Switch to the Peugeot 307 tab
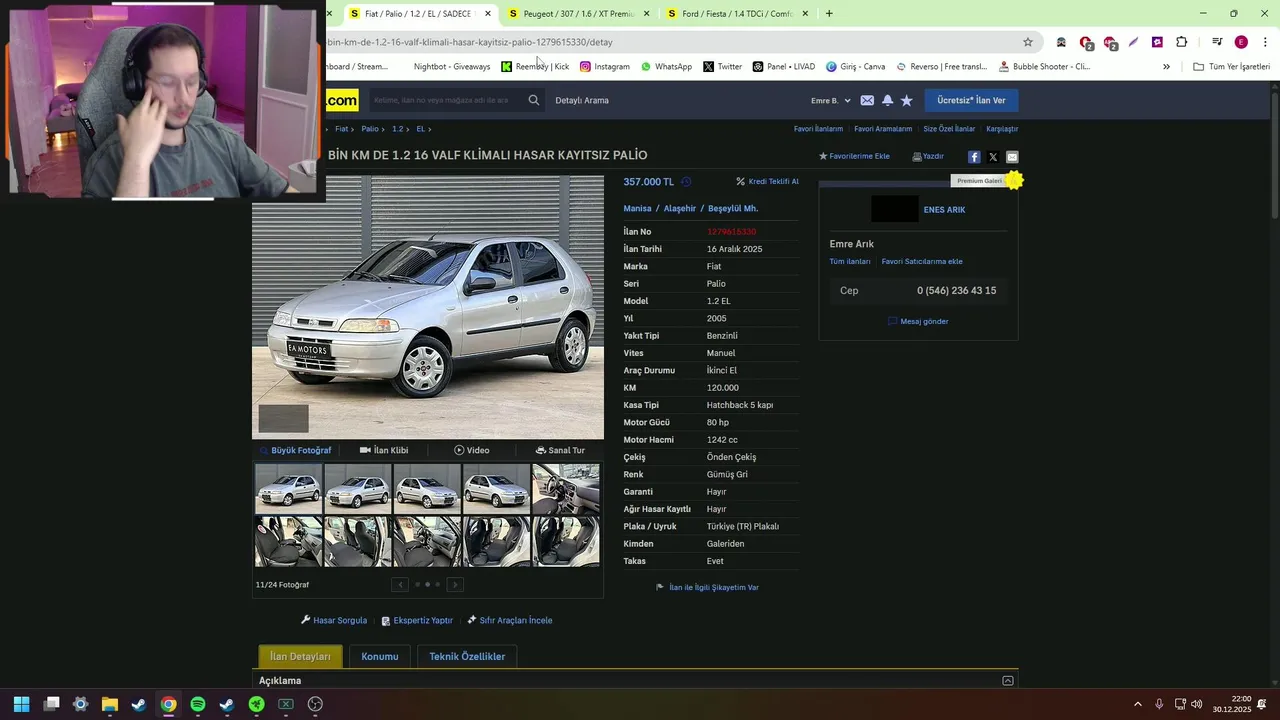The width and height of the screenshot is (1280, 720). [x=579, y=14]
